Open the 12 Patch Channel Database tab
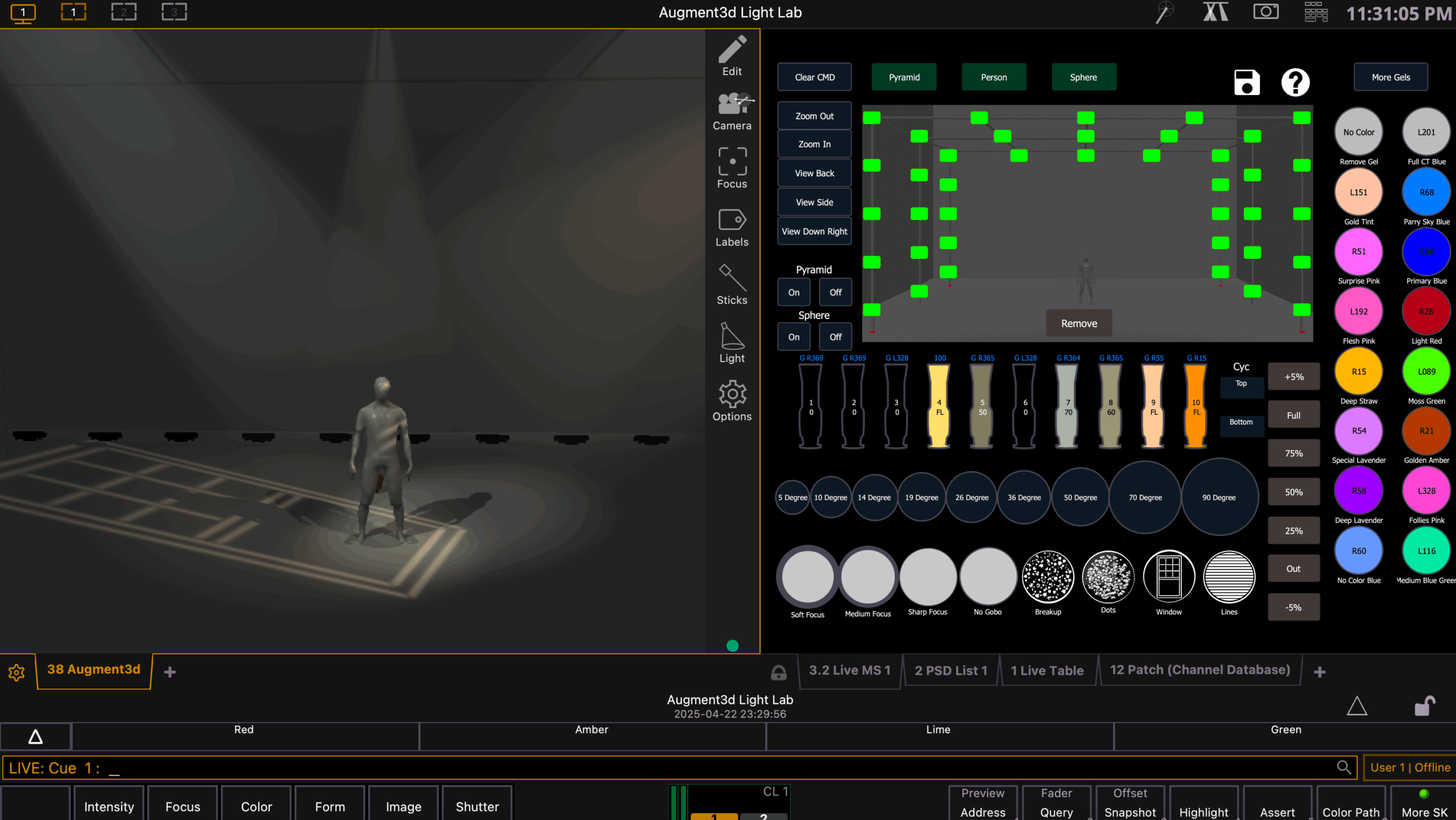Image resolution: width=1456 pixels, height=820 pixels. (1199, 670)
